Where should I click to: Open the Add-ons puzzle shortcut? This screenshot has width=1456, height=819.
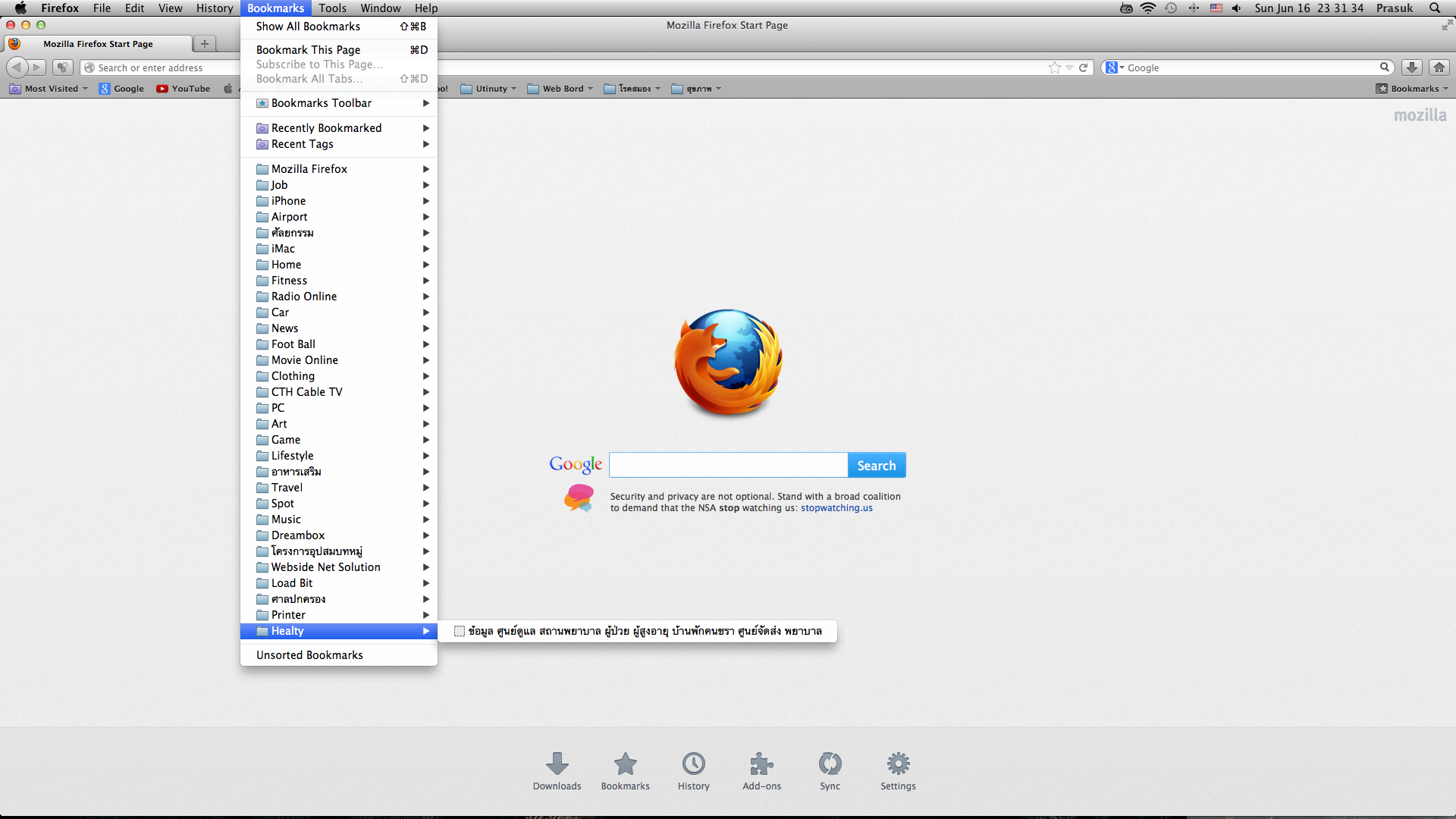[x=761, y=770]
